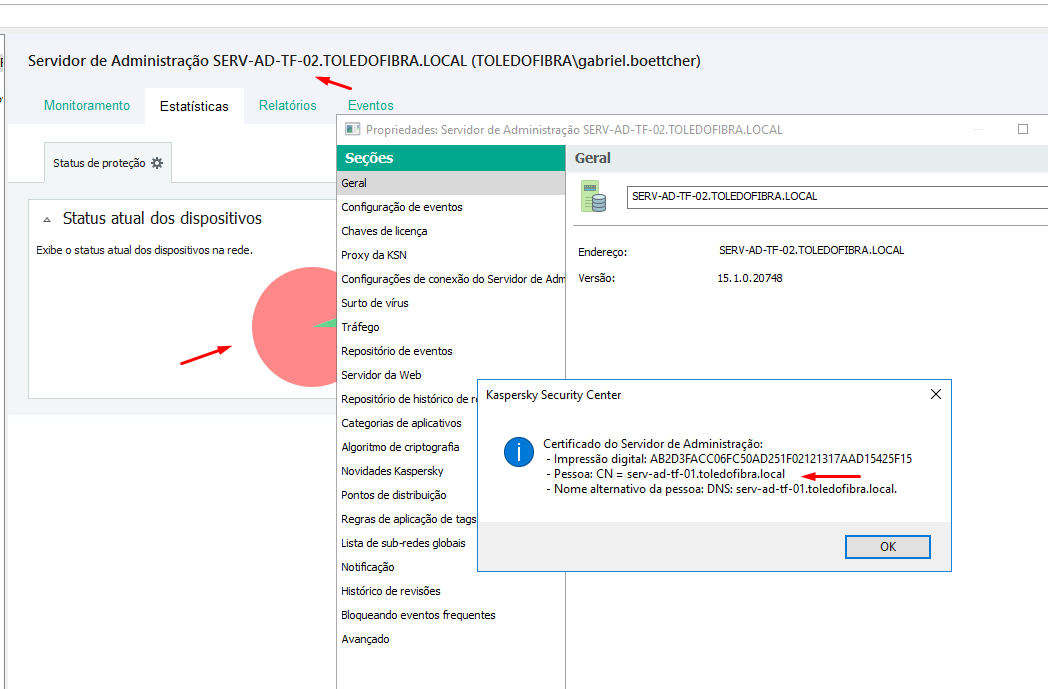Select the Proxy da KSN section
The height and width of the screenshot is (689, 1048).
451,255
